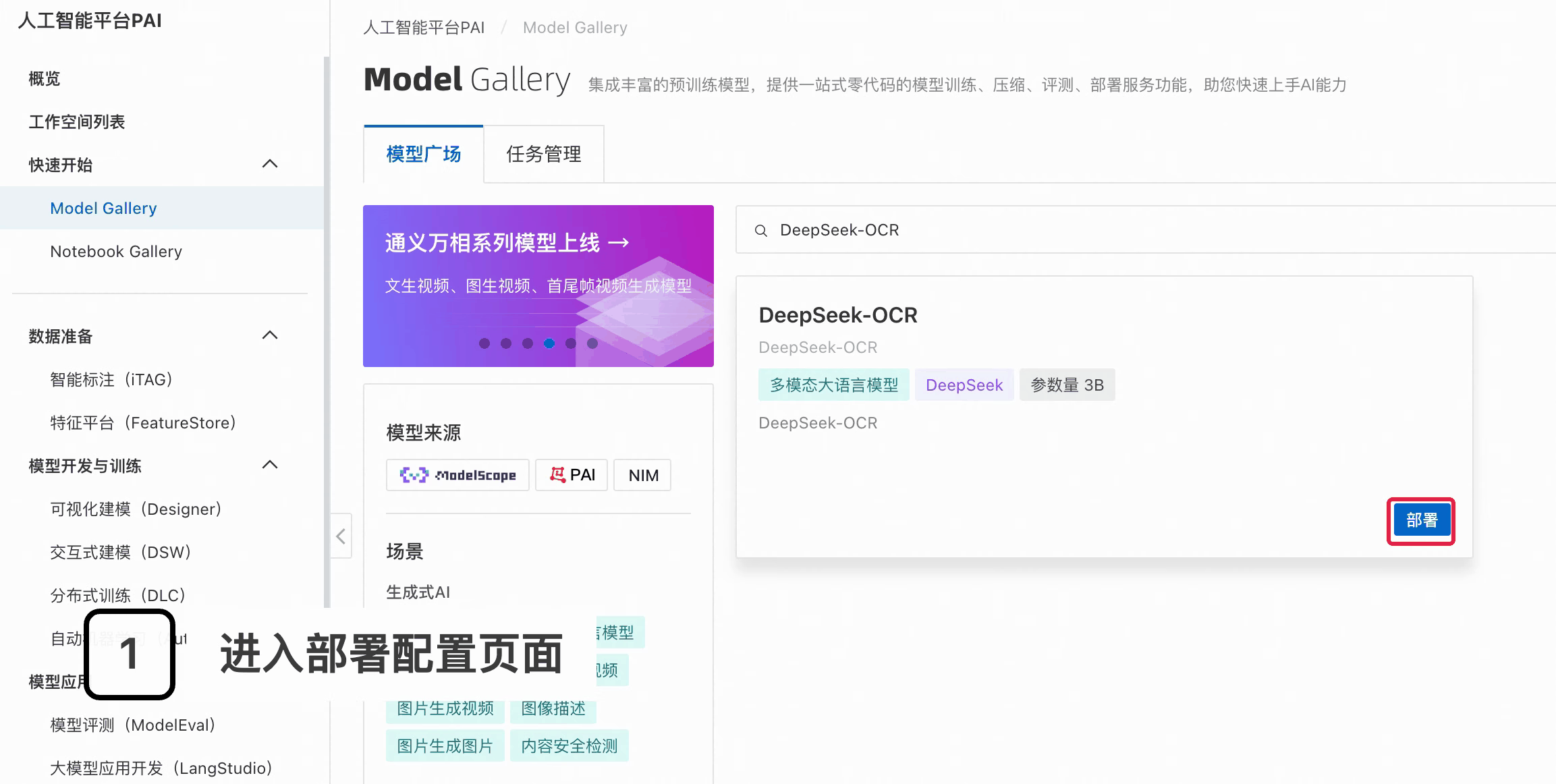Toggle the NIM model source filter
Image resolution: width=1556 pixels, height=784 pixels.
point(643,475)
